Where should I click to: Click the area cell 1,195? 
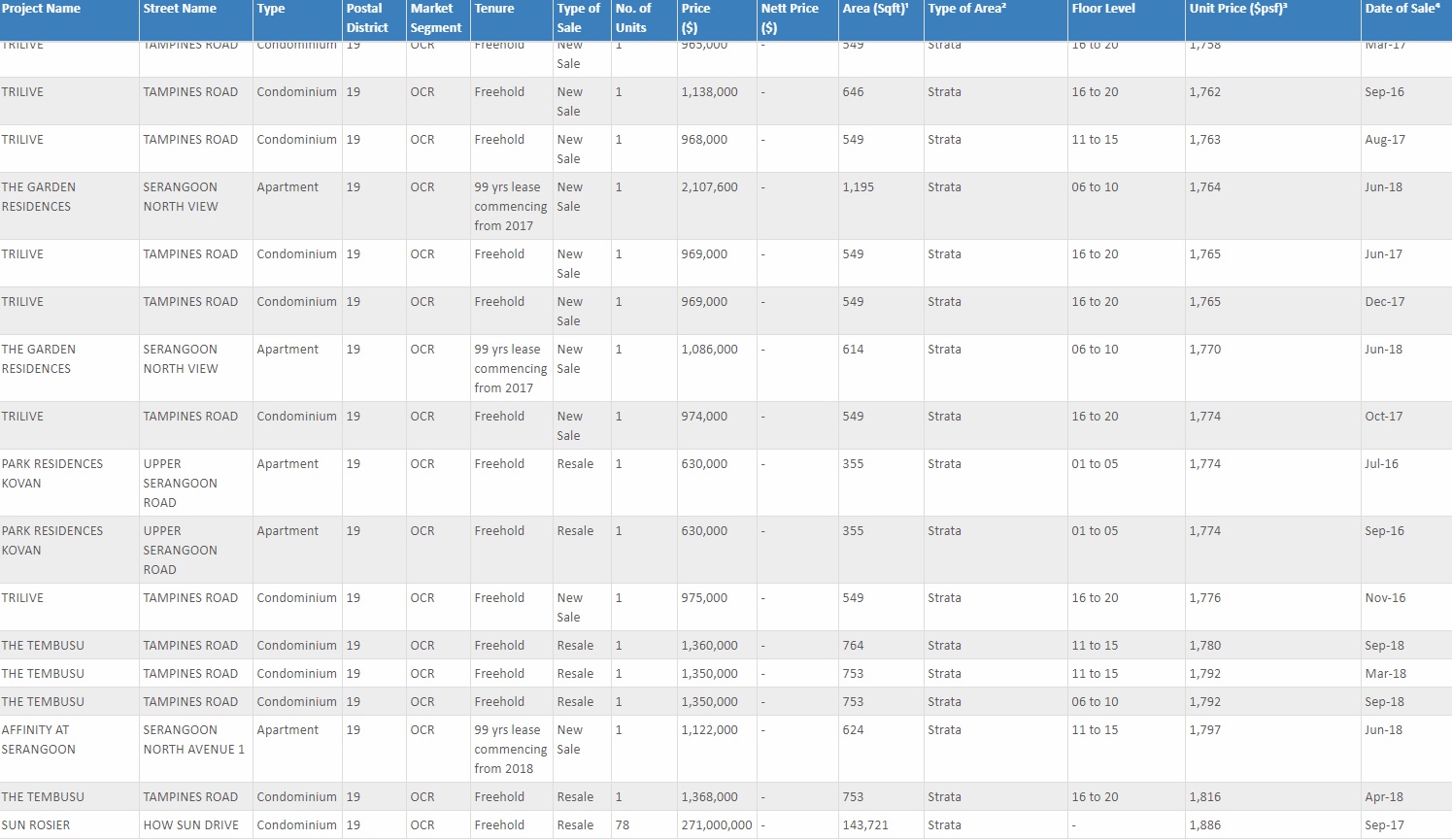tap(858, 187)
